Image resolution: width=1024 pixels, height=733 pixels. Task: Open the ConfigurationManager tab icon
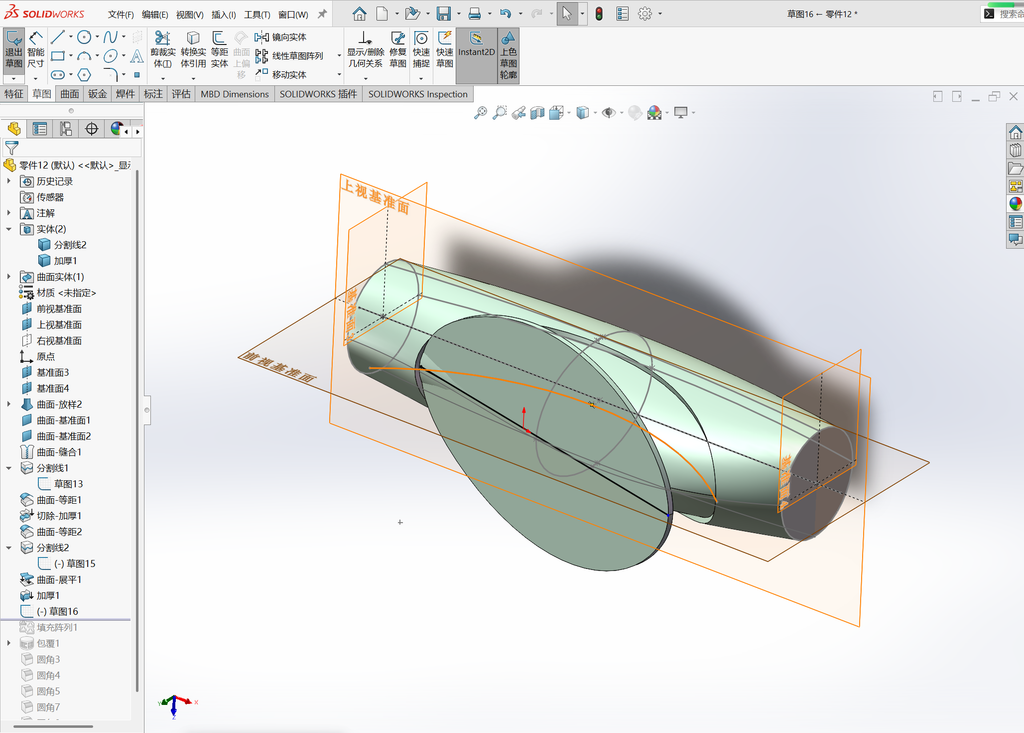tap(66, 129)
